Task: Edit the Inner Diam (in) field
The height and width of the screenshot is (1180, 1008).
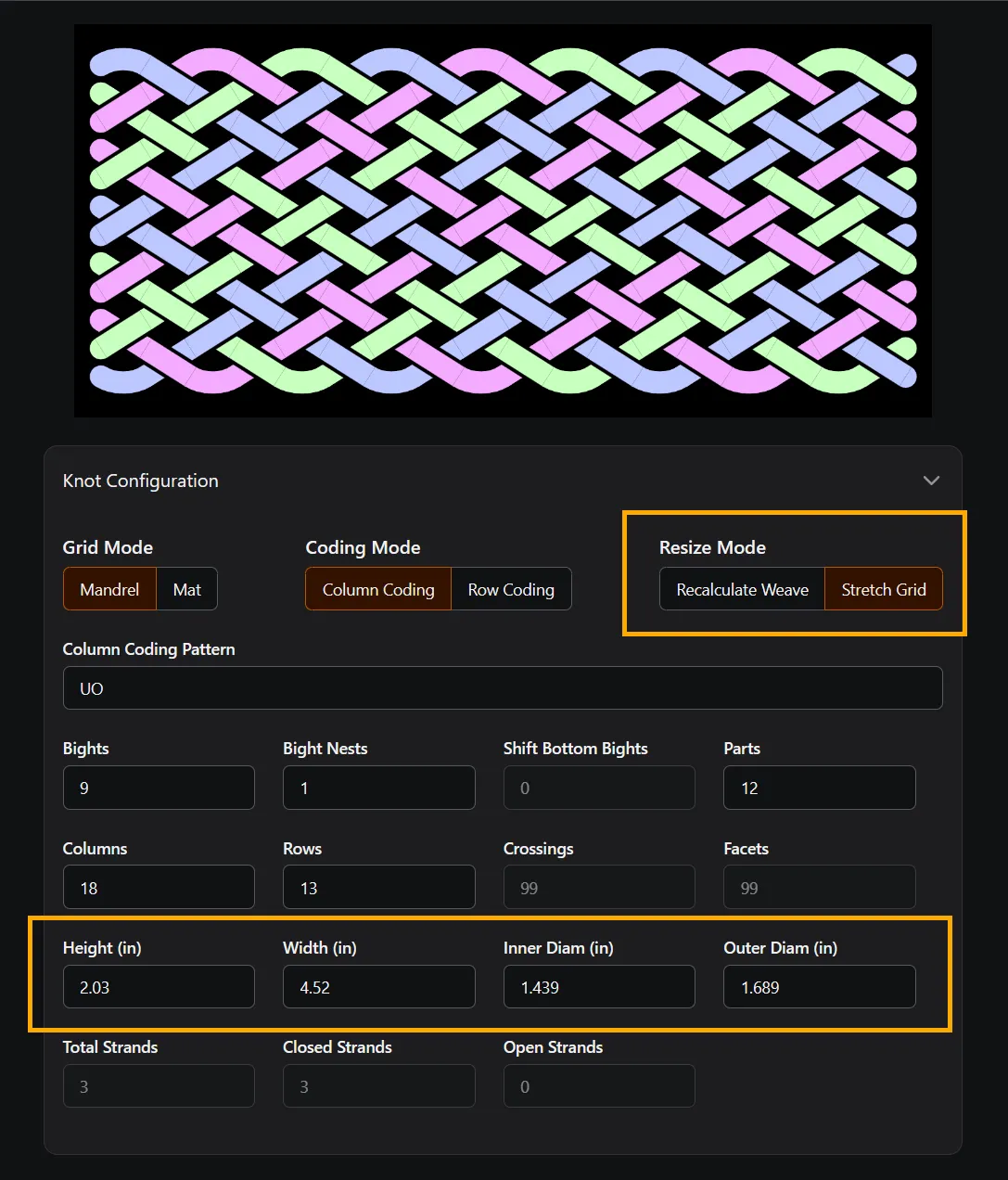Action: pyautogui.click(x=599, y=987)
